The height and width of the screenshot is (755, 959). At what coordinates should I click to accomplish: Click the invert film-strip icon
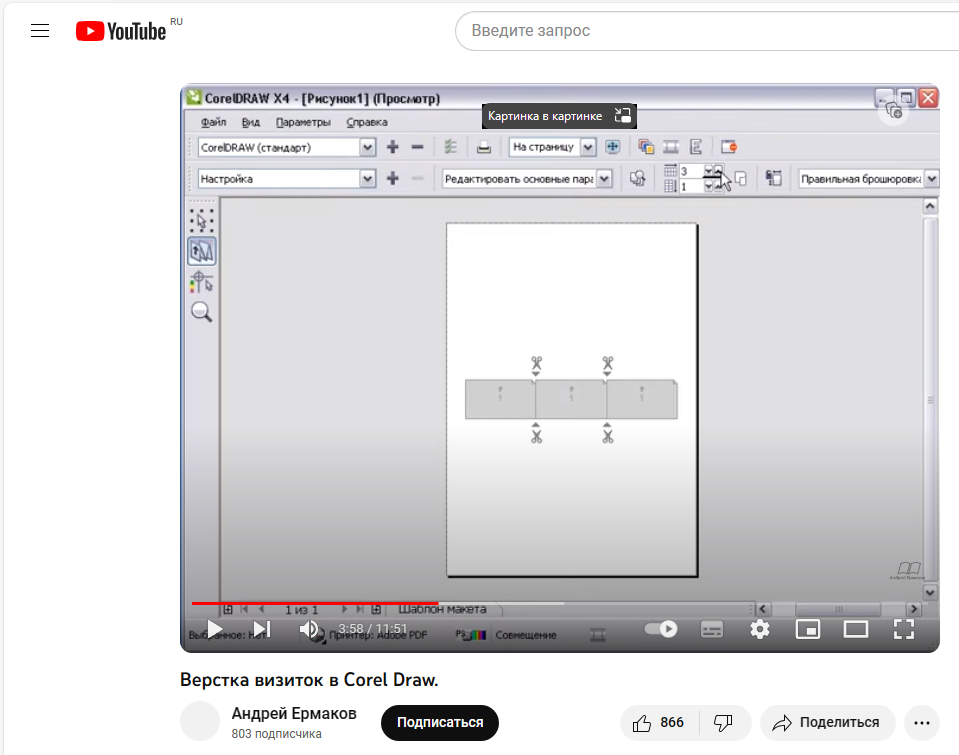[671, 147]
